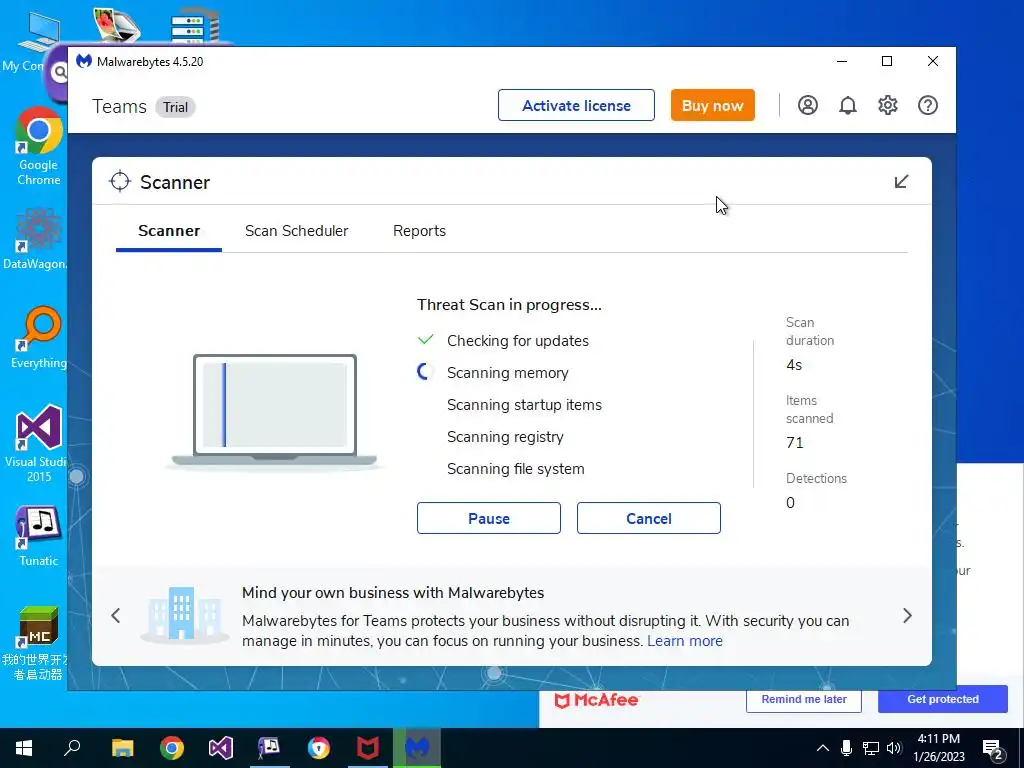Open File Explorer from the taskbar
Image resolution: width=1024 pixels, height=768 pixels.
(x=123, y=748)
